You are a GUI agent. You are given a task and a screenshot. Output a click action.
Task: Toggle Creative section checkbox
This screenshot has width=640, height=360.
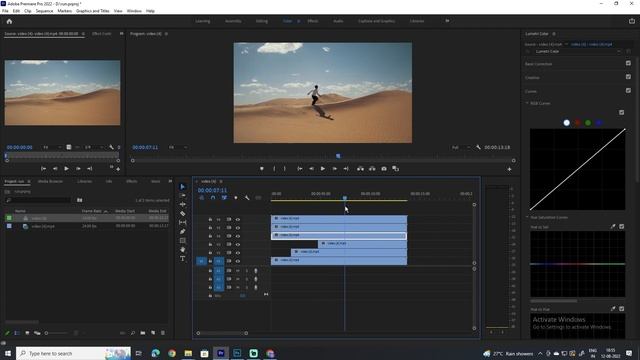628,77
